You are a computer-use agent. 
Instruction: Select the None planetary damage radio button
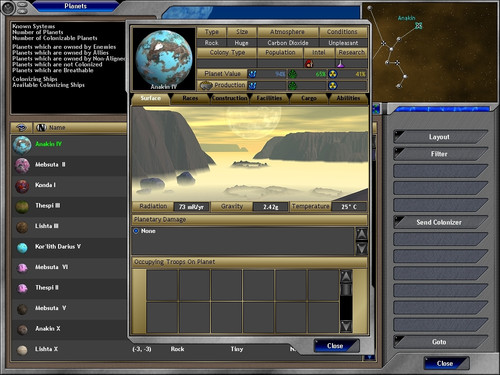(x=136, y=231)
